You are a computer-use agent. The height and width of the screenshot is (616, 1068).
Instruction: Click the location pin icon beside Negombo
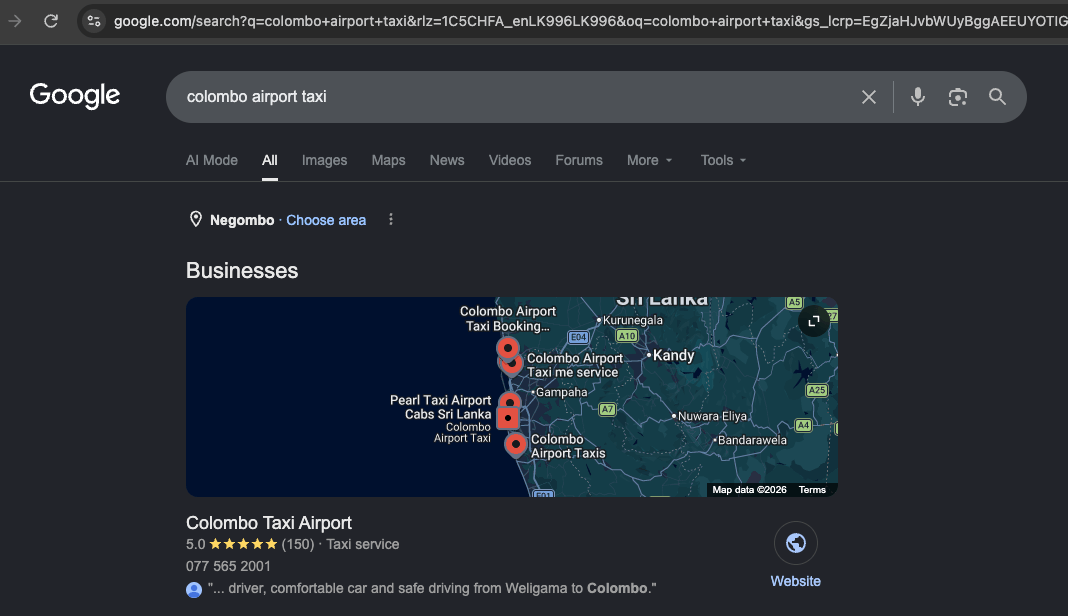195,219
